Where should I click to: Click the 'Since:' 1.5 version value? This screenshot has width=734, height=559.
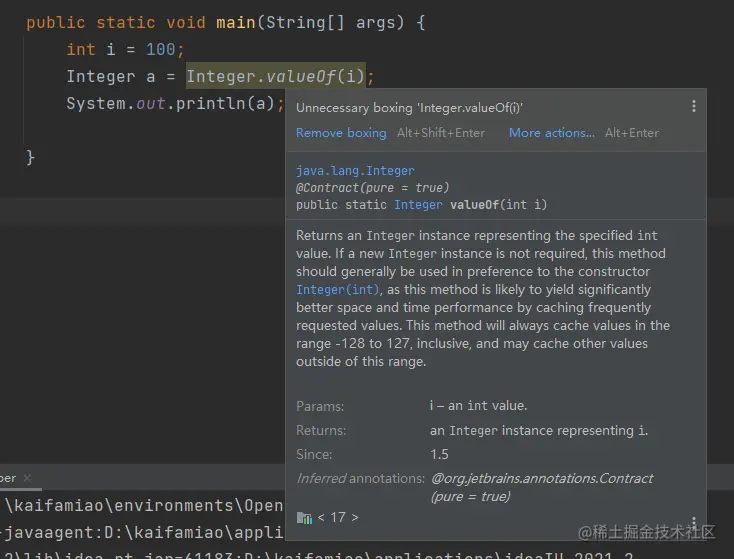(439, 454)
